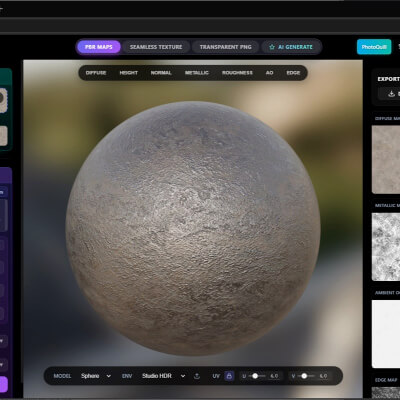
Task: Adjust the U tiling slider
Action: tap(257, 376)
